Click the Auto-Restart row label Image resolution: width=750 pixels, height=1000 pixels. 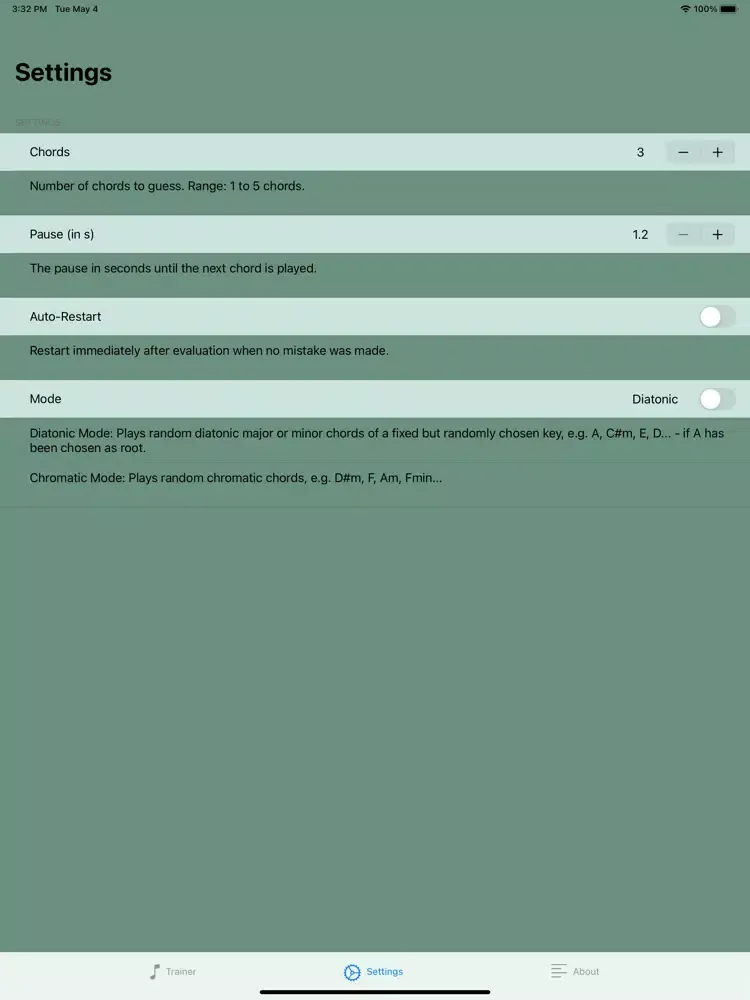65,316
